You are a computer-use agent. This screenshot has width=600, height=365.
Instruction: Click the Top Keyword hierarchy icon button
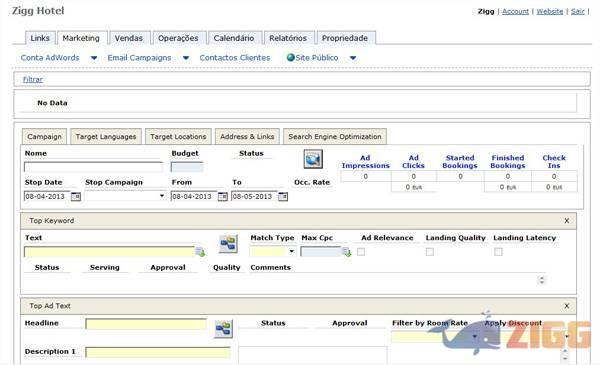[228, 244]
